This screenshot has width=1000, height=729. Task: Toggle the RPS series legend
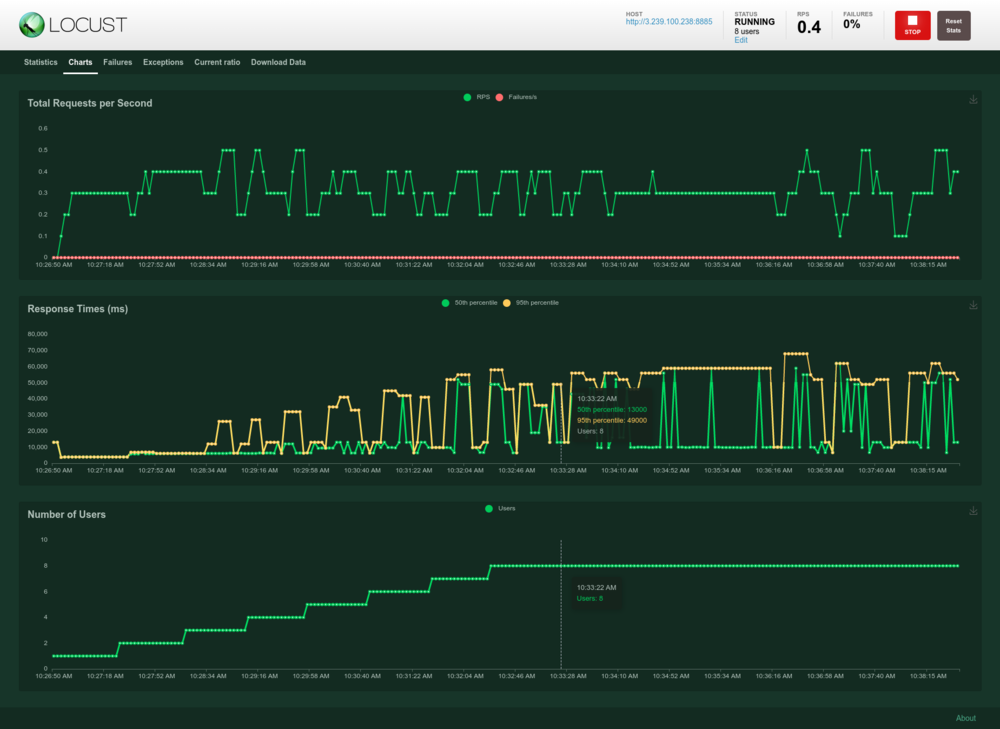click(x=476, y=97)
